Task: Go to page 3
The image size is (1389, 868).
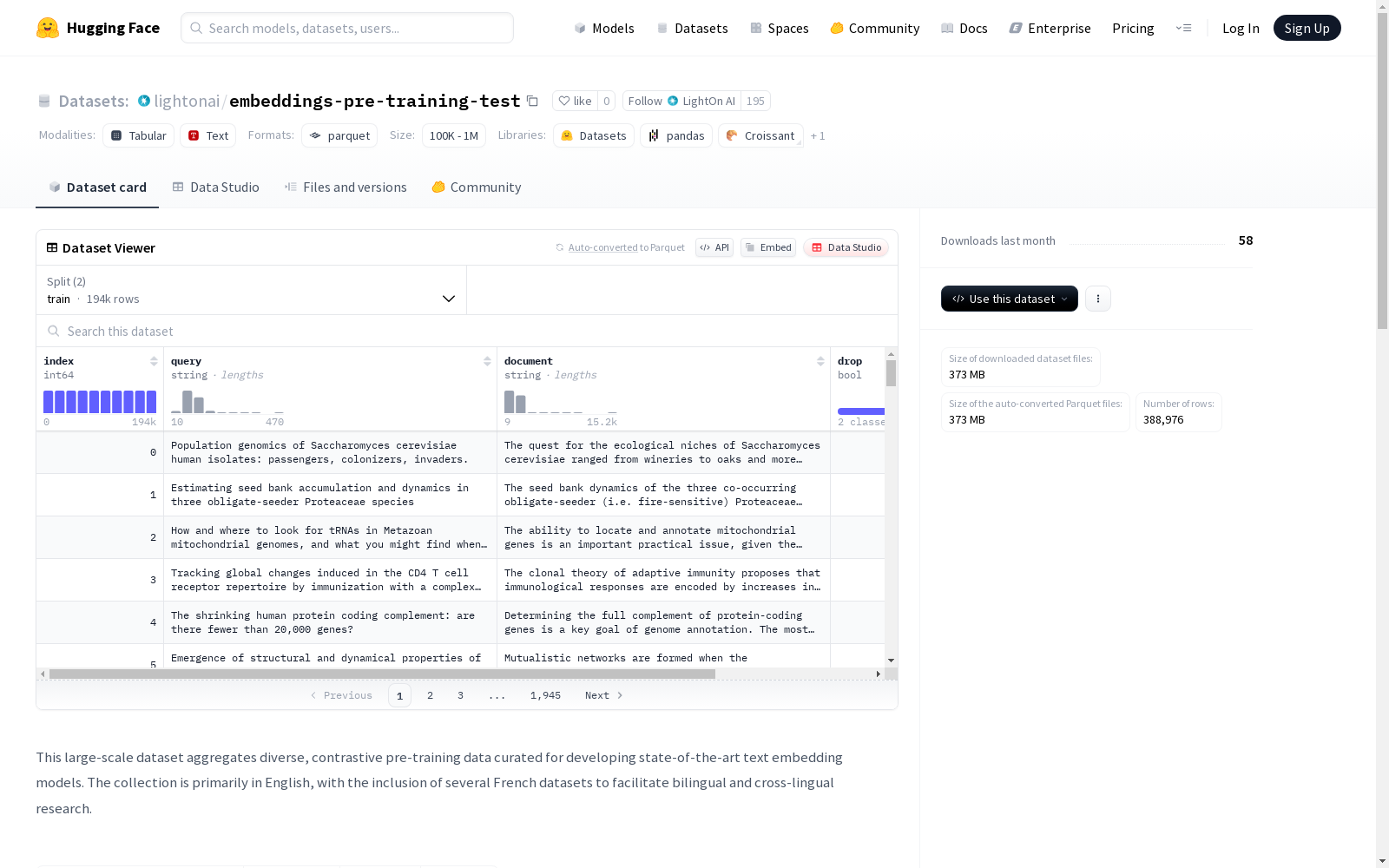Action: coord(460,695)
